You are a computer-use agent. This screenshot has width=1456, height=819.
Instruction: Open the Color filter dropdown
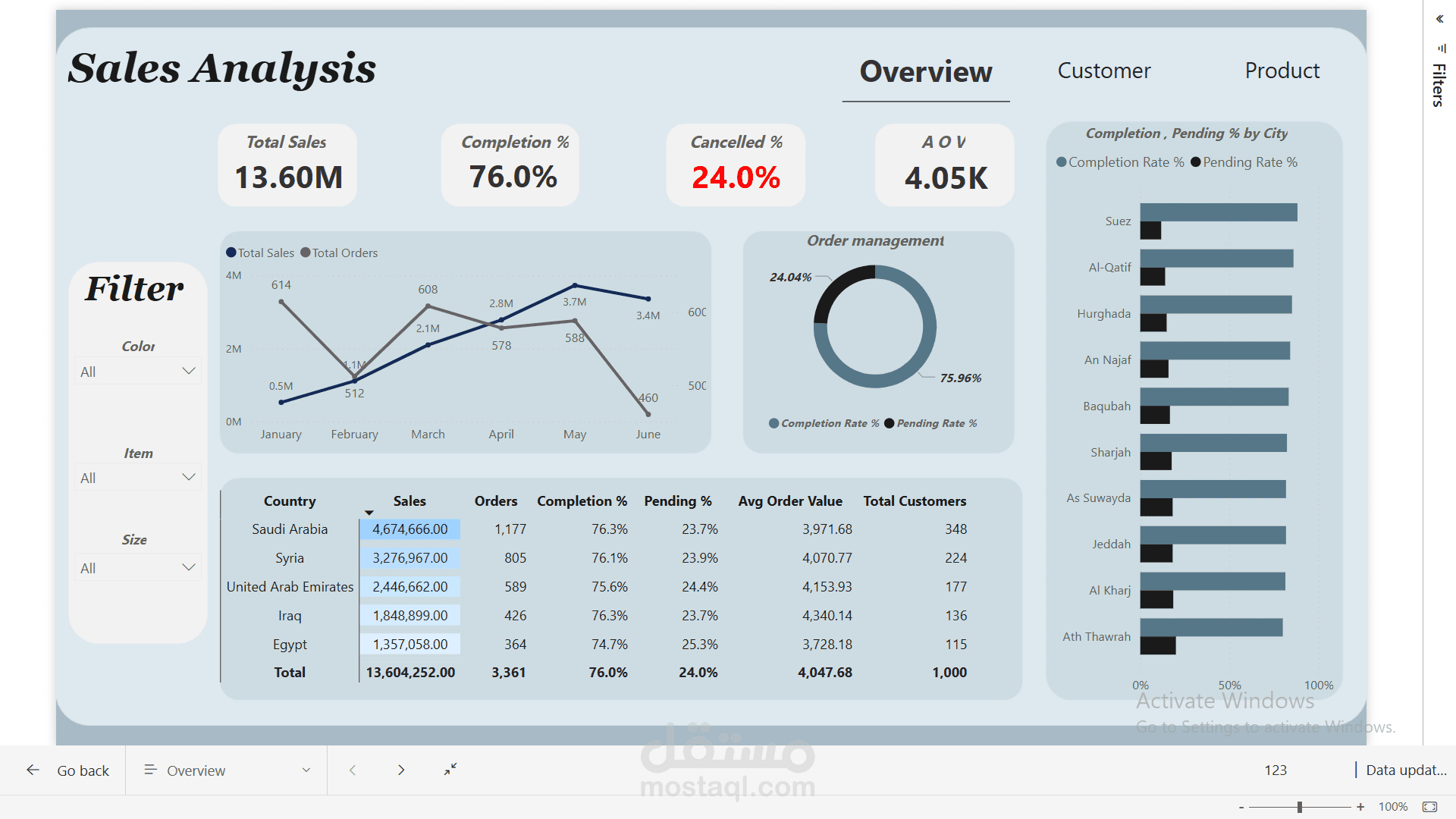coord(138,372)
